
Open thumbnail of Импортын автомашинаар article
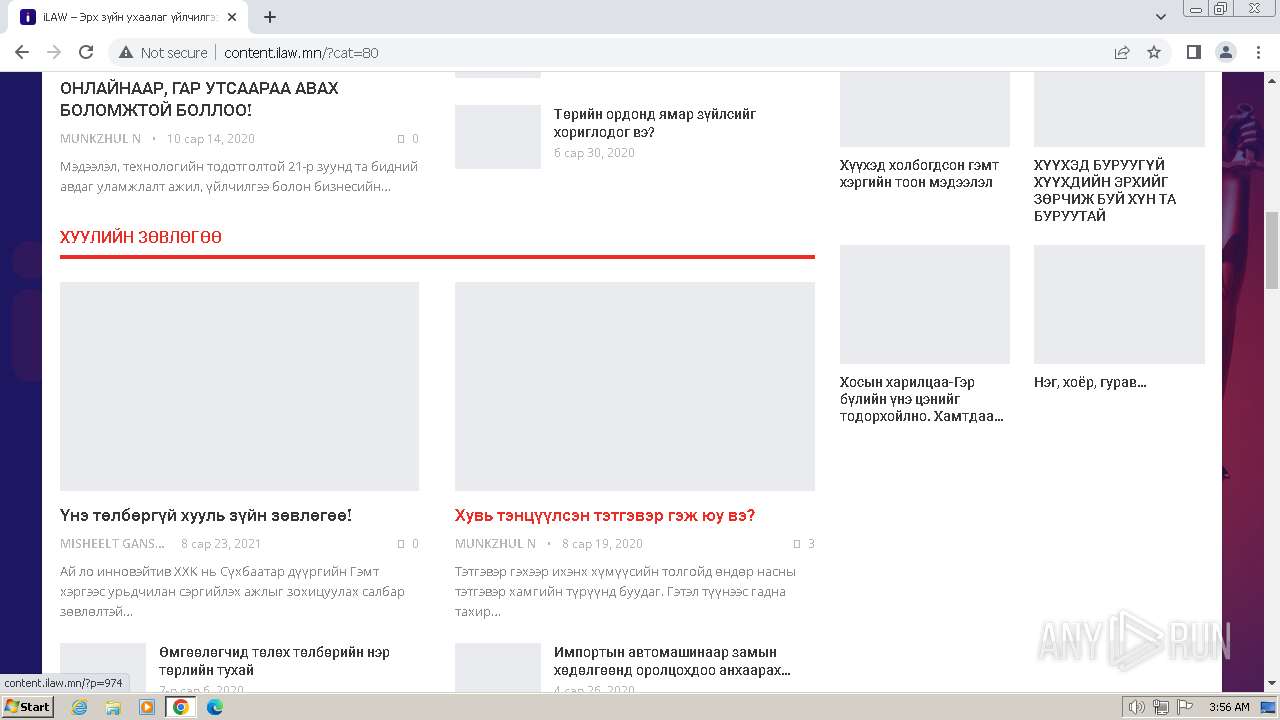pos(498,667)
